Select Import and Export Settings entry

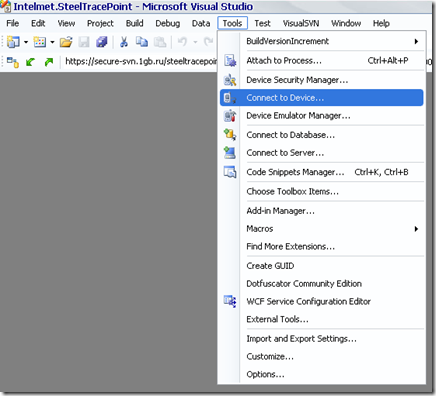322,339
